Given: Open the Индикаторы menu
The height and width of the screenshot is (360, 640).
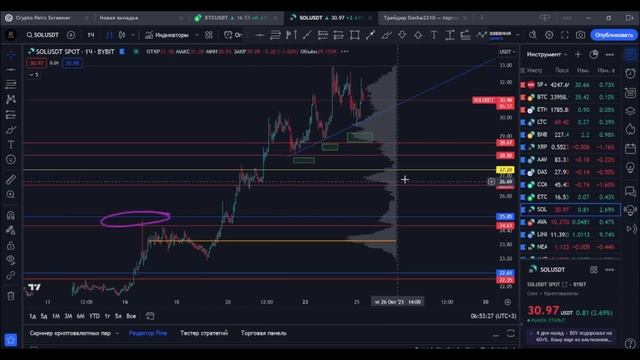Looking at the screenshot, I should click(167, 35).
